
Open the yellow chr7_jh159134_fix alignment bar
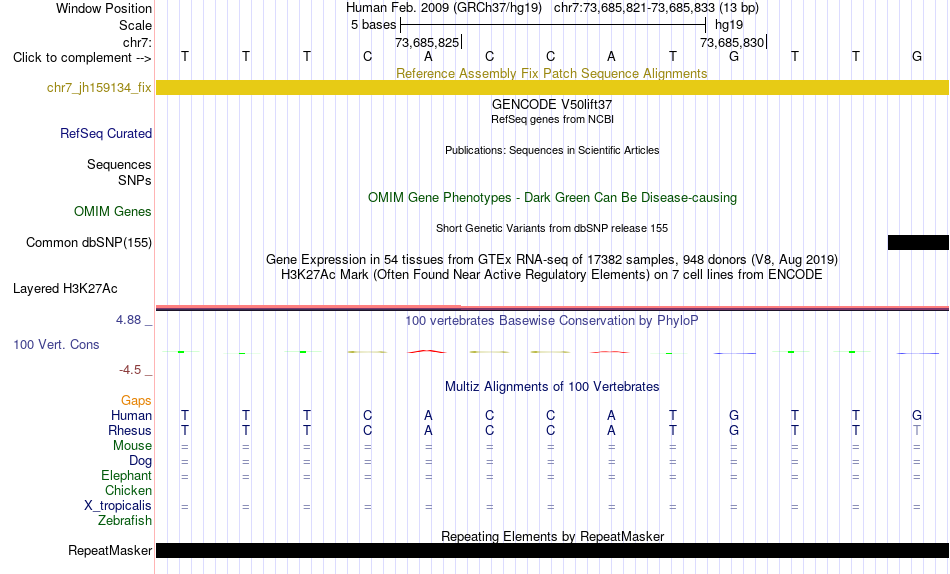tap(552, 87)
